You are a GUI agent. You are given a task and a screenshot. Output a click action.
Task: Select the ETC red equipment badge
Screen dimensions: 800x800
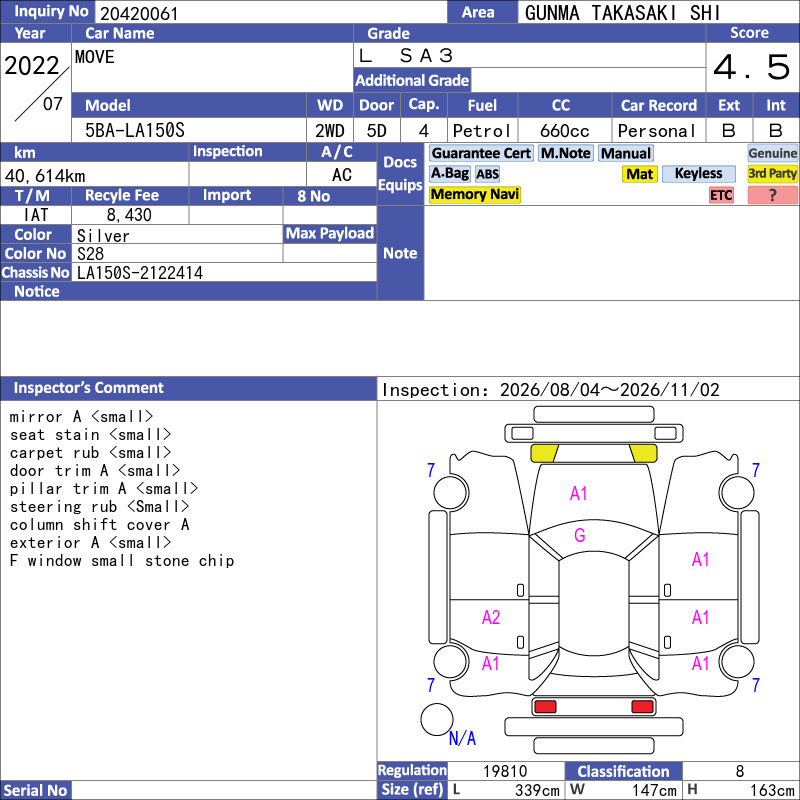[x=721, y=195]
